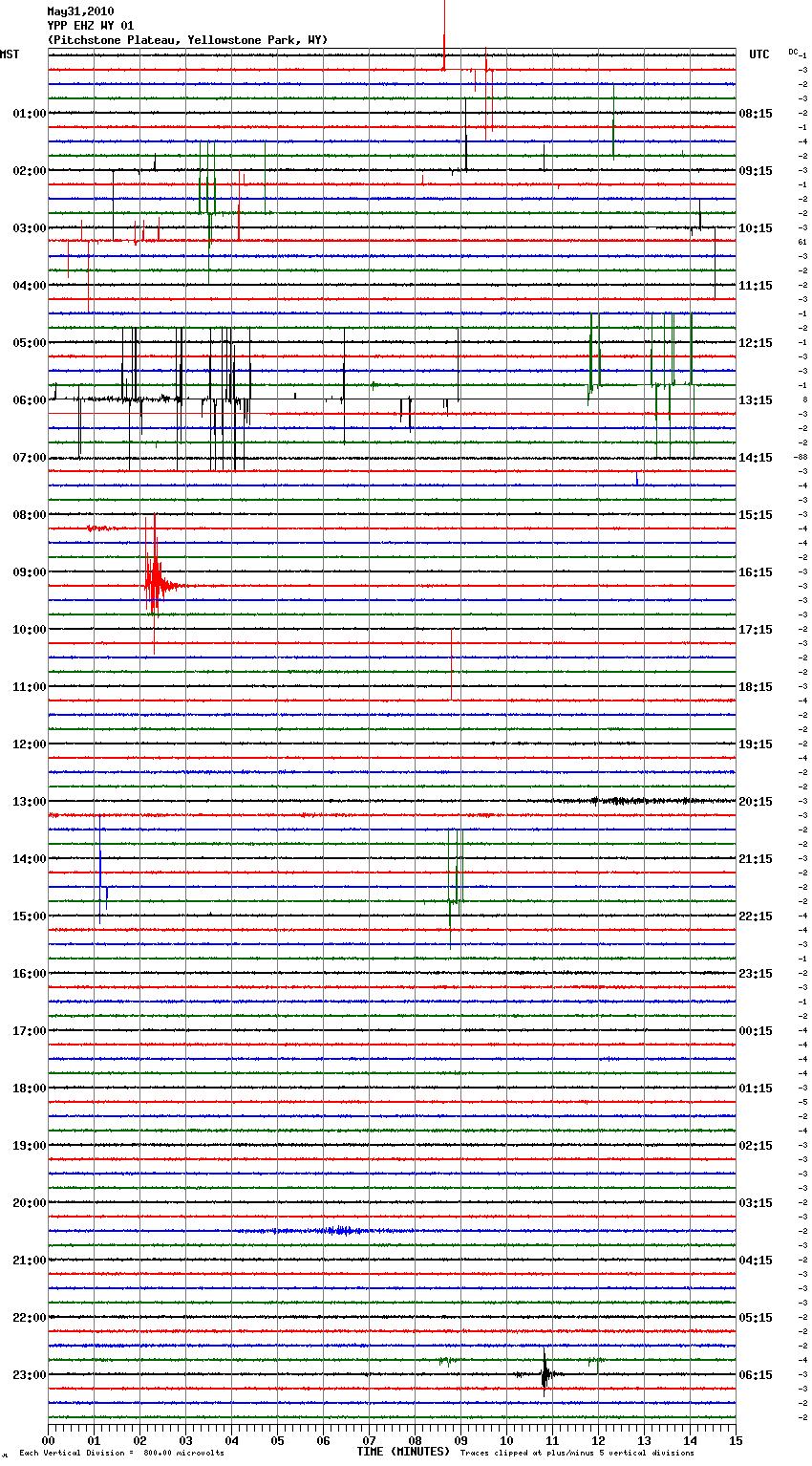Viewport: 812px width, 1466px height.
Task: Pick the '19:00' MST time label
Action: coord(30,1146)
